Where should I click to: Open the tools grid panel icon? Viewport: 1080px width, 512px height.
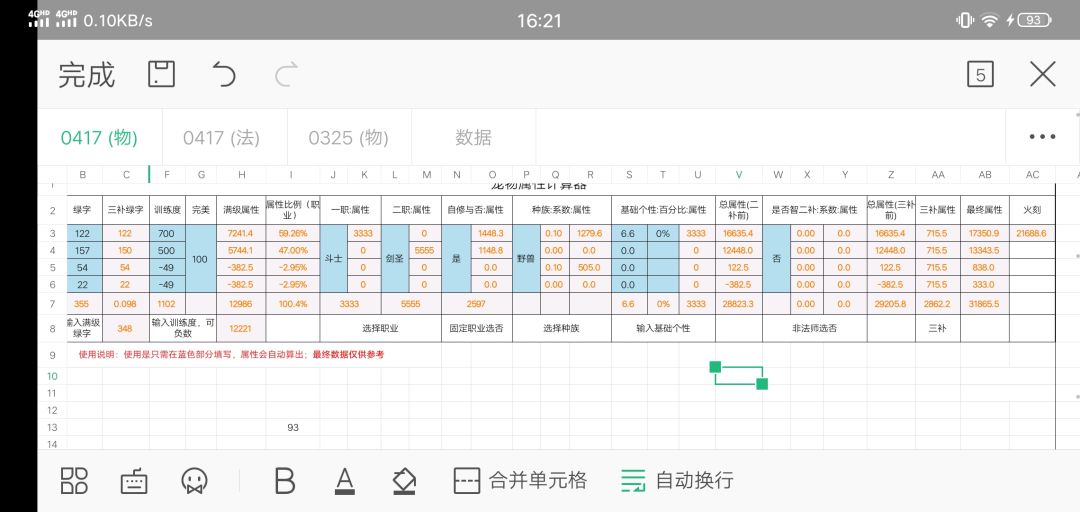click(74, 480)
